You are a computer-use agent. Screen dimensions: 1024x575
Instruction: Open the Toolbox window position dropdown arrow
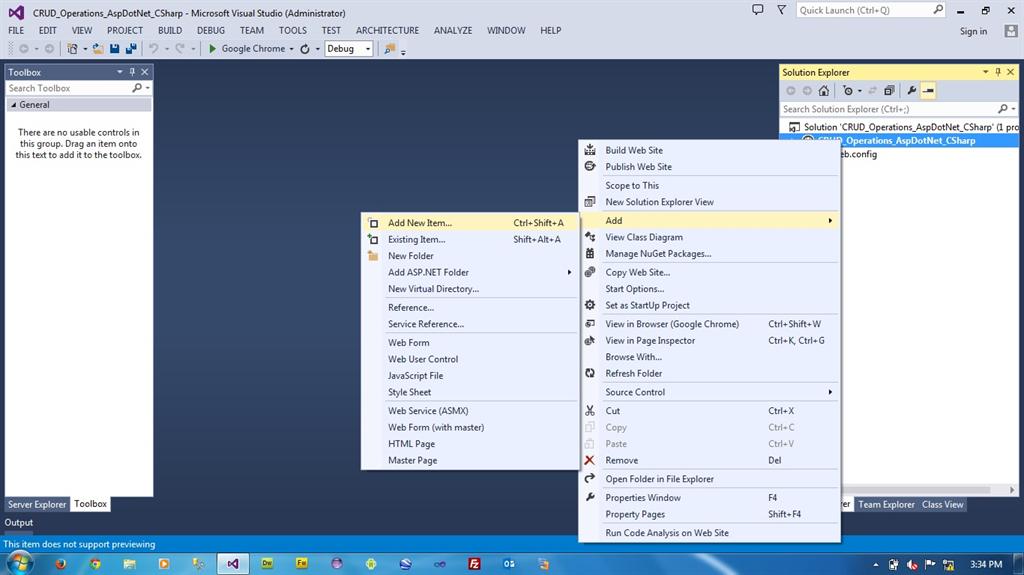coord(120,72)
